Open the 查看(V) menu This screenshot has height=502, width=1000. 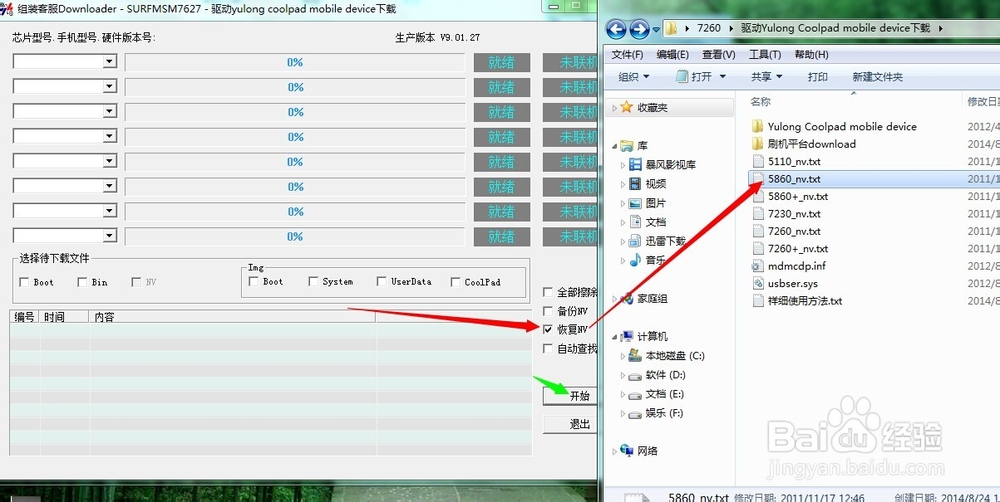tap(719, 55)
